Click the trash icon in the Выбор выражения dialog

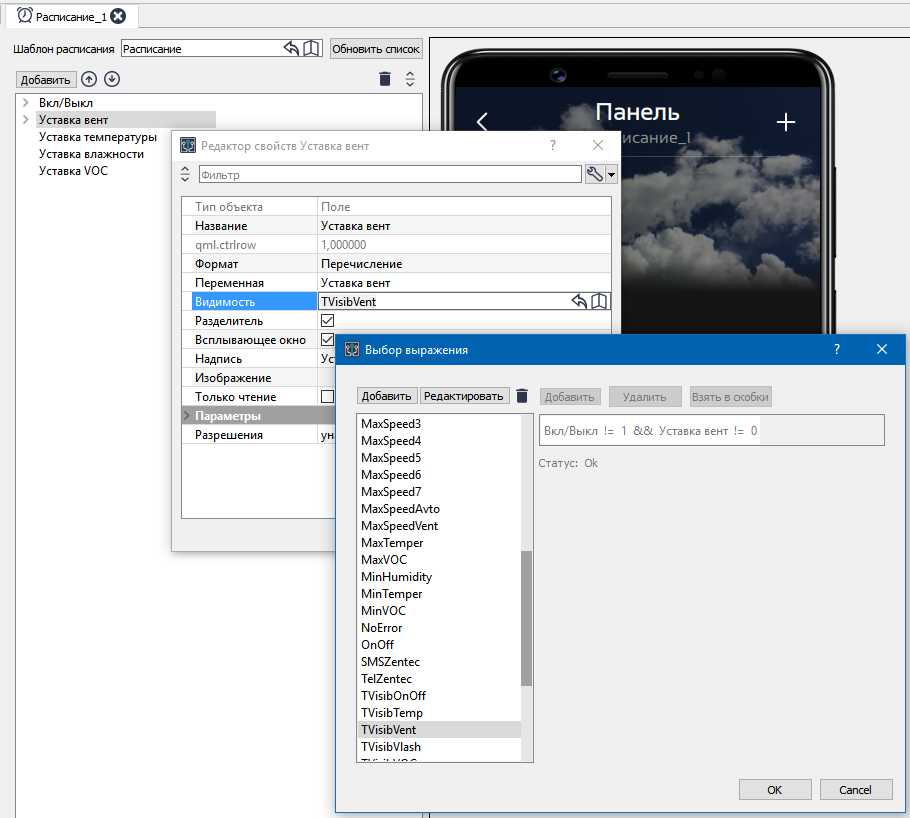pyautogui.click(x=521, y=395)
